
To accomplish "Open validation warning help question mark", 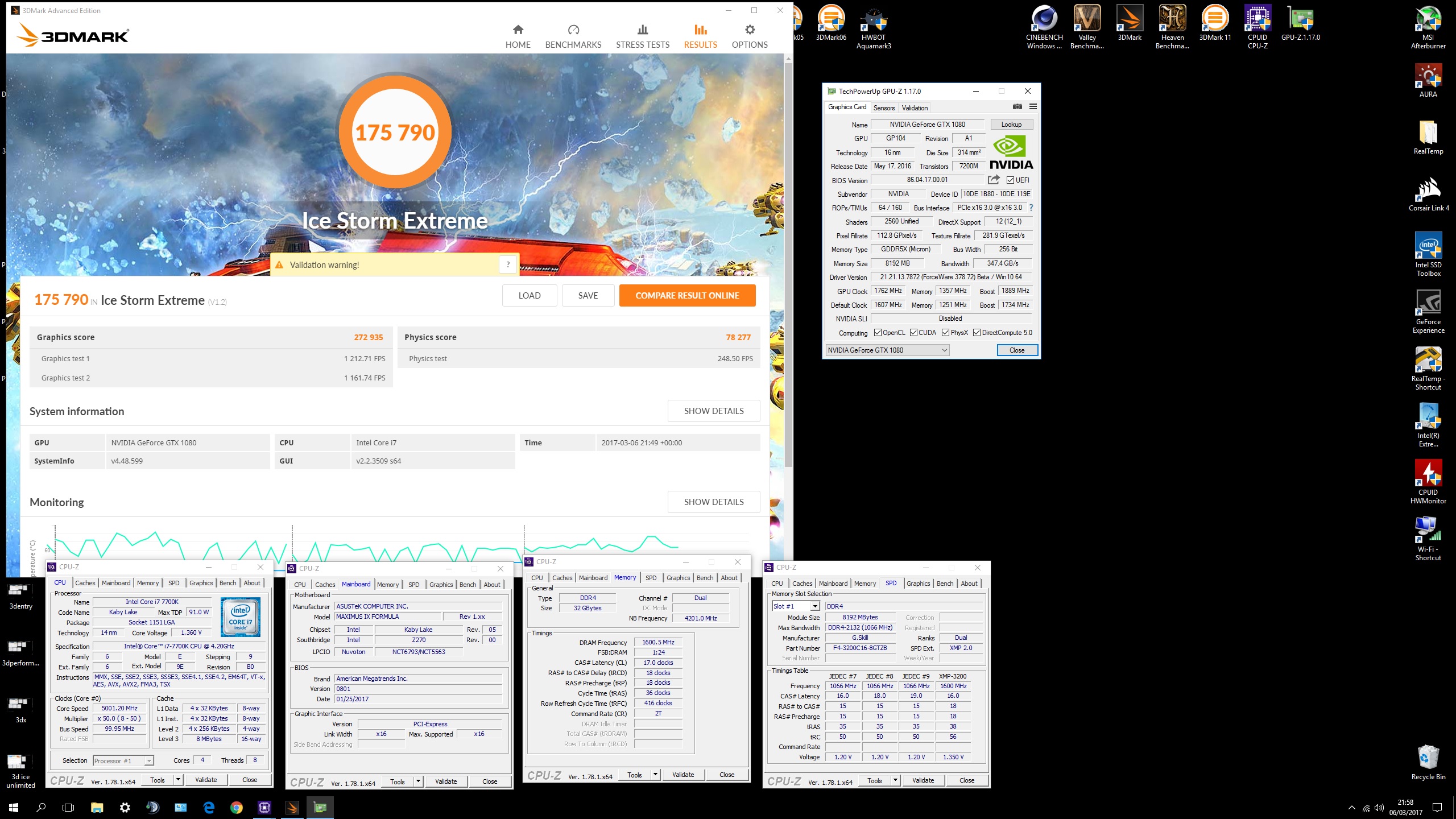I will tap(508, 264).
